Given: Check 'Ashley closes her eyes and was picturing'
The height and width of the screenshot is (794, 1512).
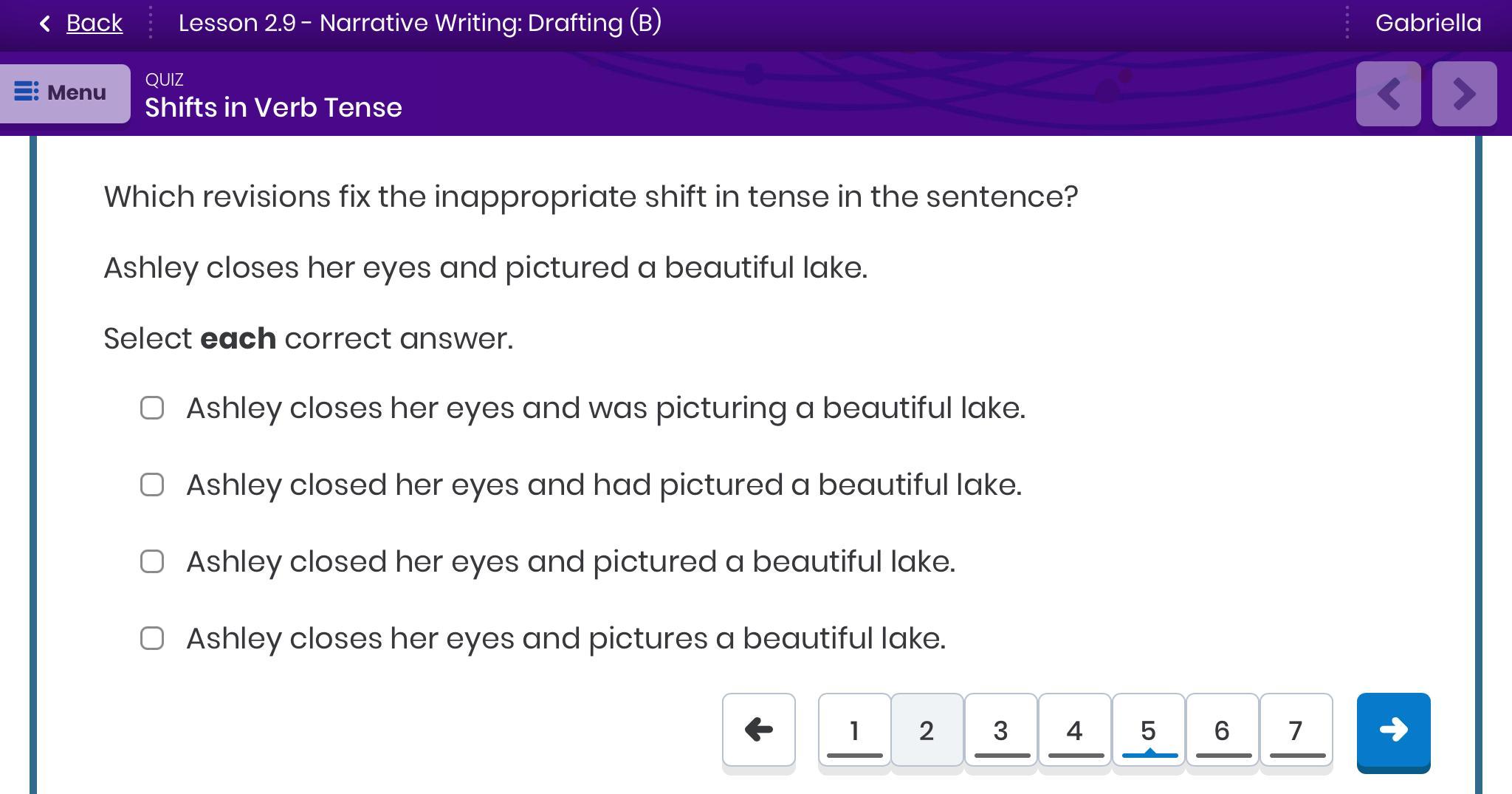Looking at the screenshot, I should [152, 408].
